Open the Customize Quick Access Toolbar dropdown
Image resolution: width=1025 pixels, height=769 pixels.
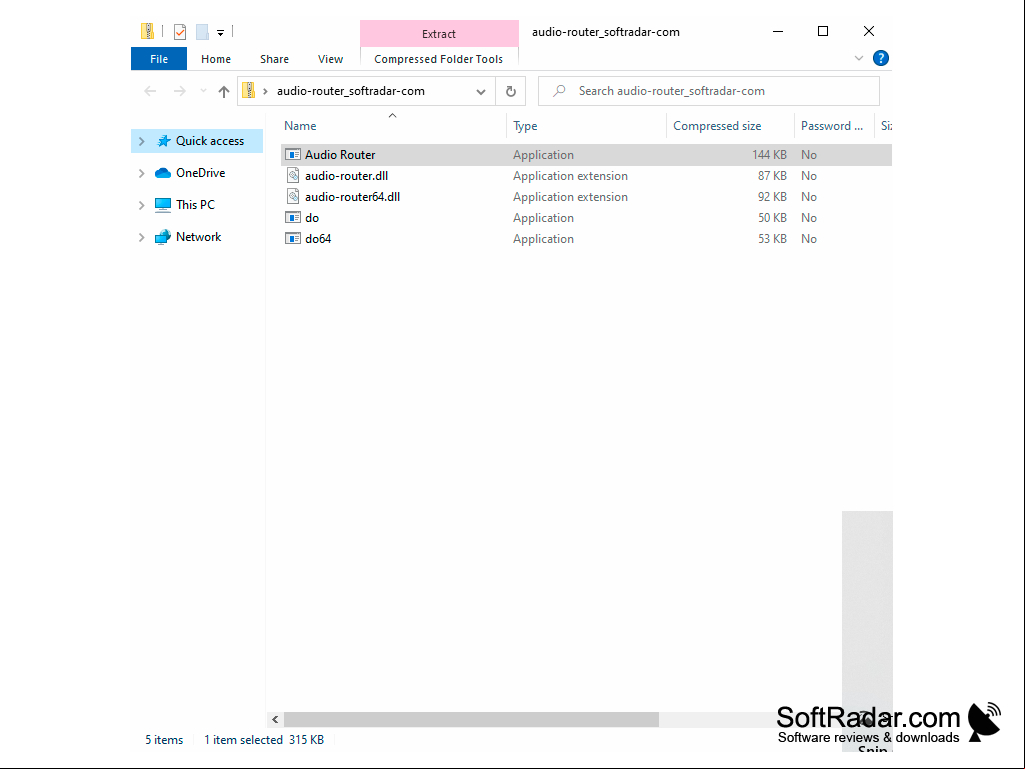pyautogui.click(x=220, y=32)
